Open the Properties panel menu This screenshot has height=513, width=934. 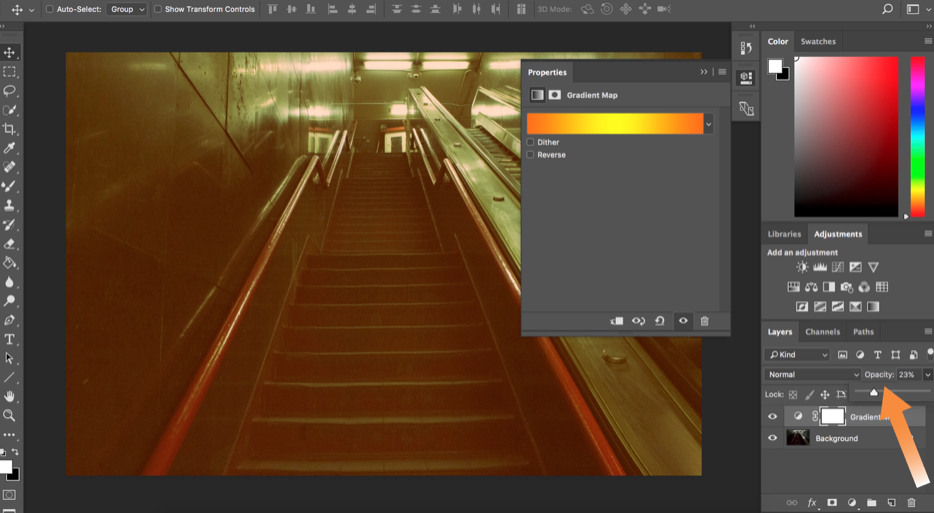pos(722,72)
